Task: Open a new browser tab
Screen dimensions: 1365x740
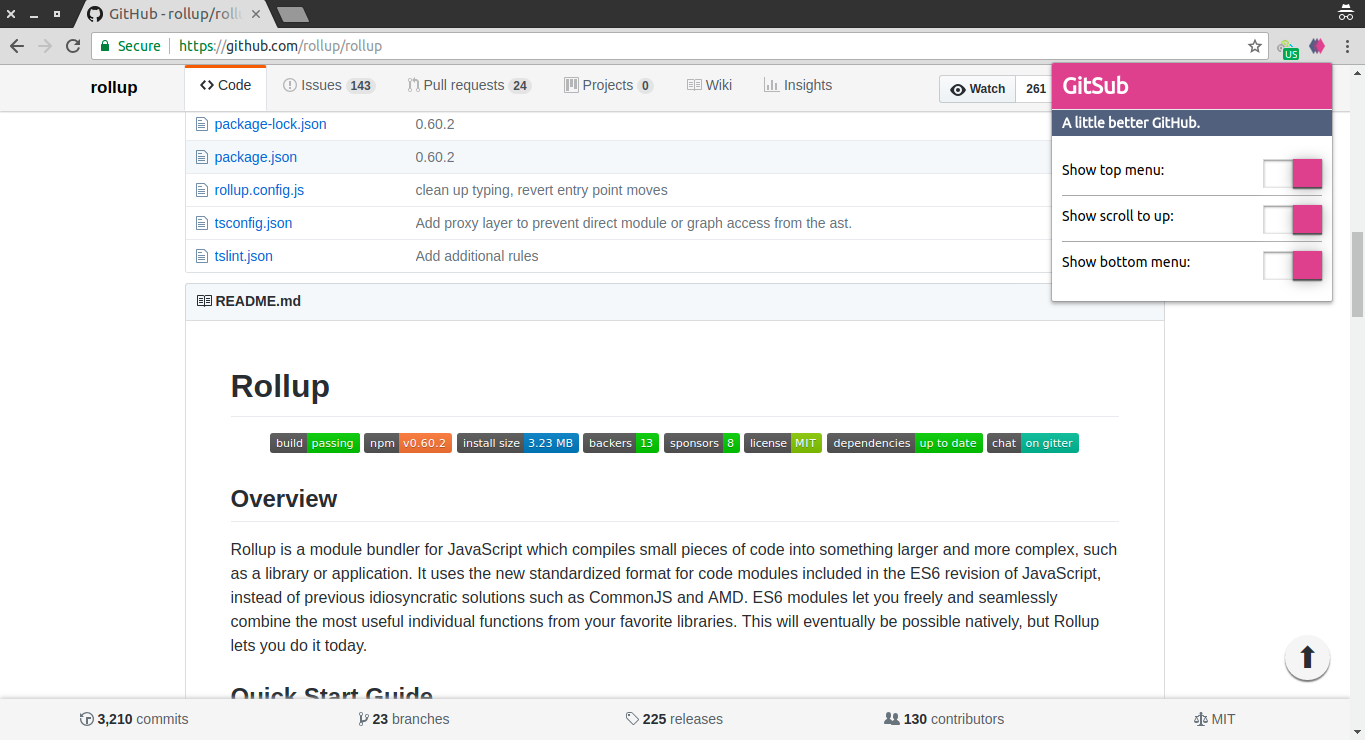Action: (292, 14)
